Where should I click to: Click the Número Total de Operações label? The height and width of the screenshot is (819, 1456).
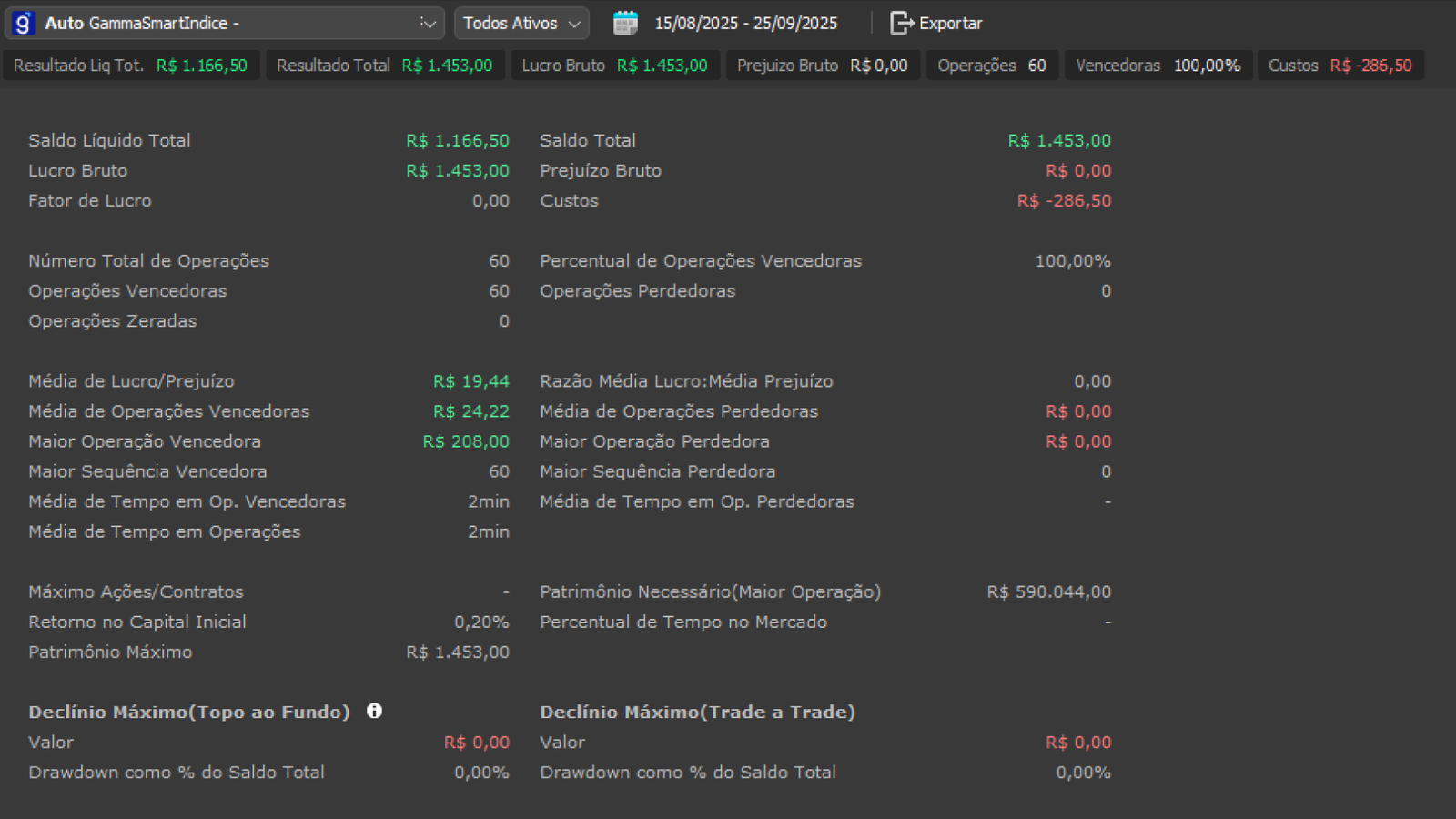tap(148, 260)
